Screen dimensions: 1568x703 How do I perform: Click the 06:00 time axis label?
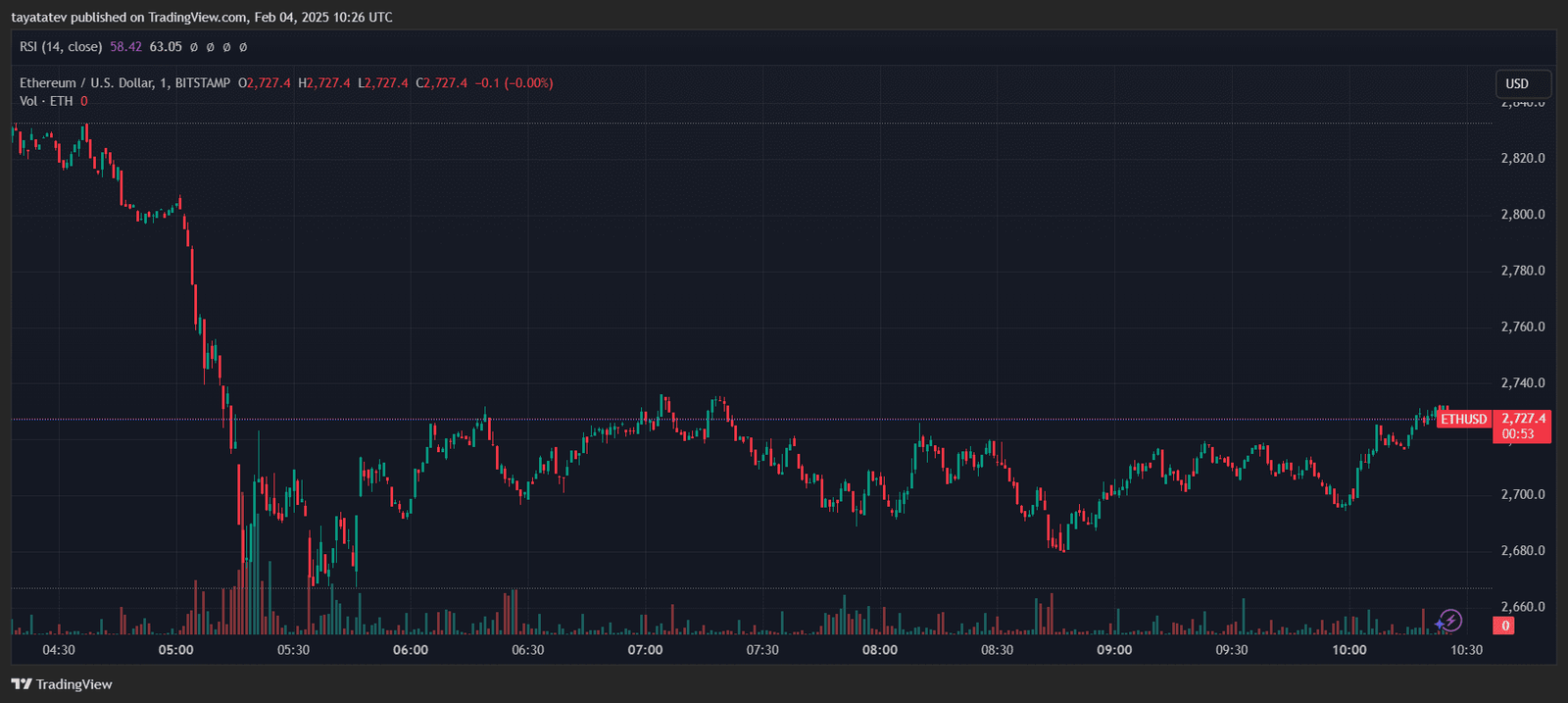(x=411, y=650)
